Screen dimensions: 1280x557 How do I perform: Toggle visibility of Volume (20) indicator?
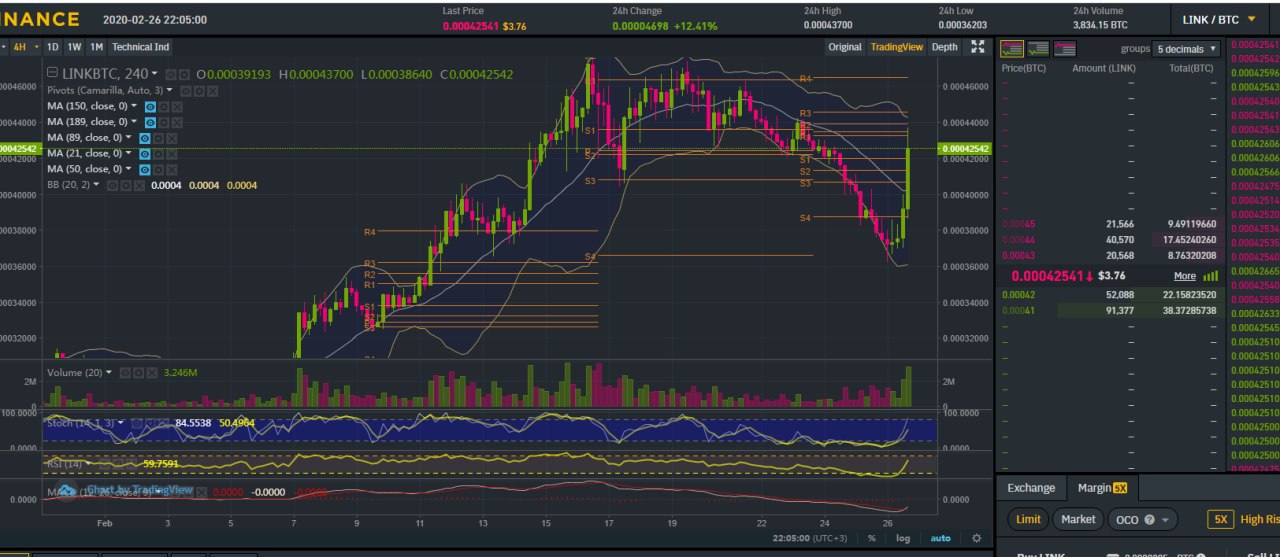(x=125, y=373)
